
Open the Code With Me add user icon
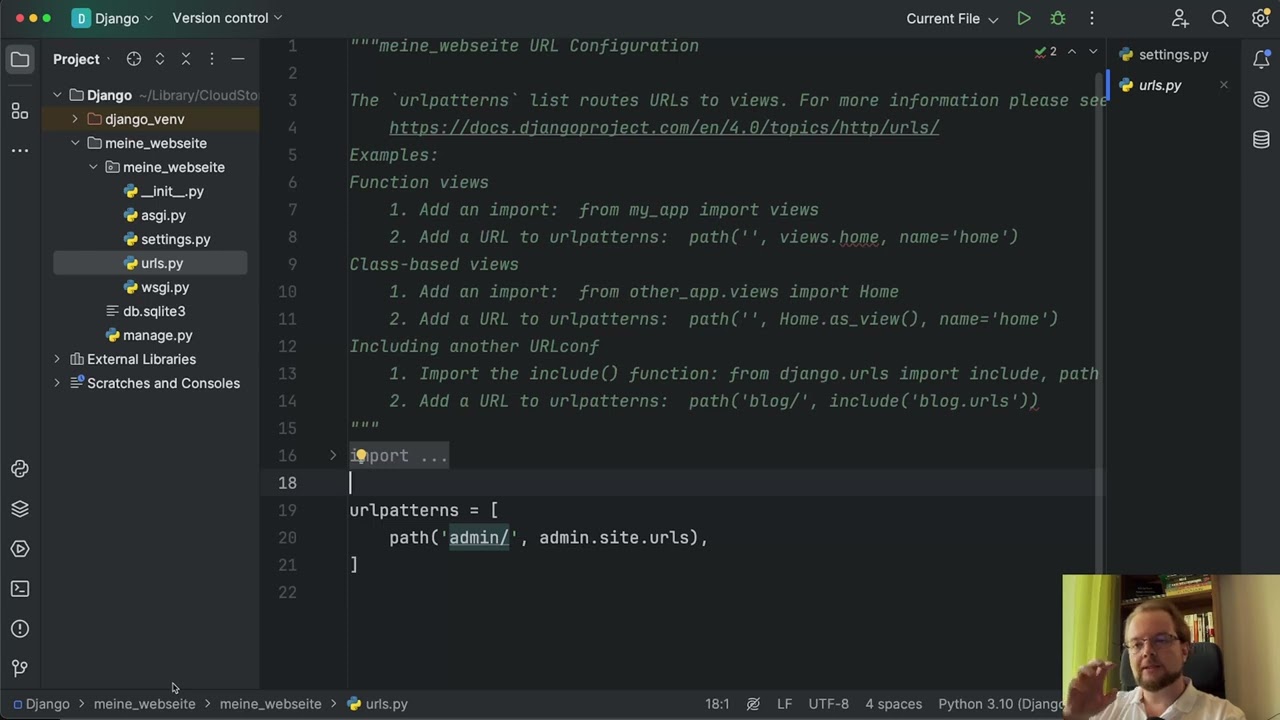pos(1180,18)
